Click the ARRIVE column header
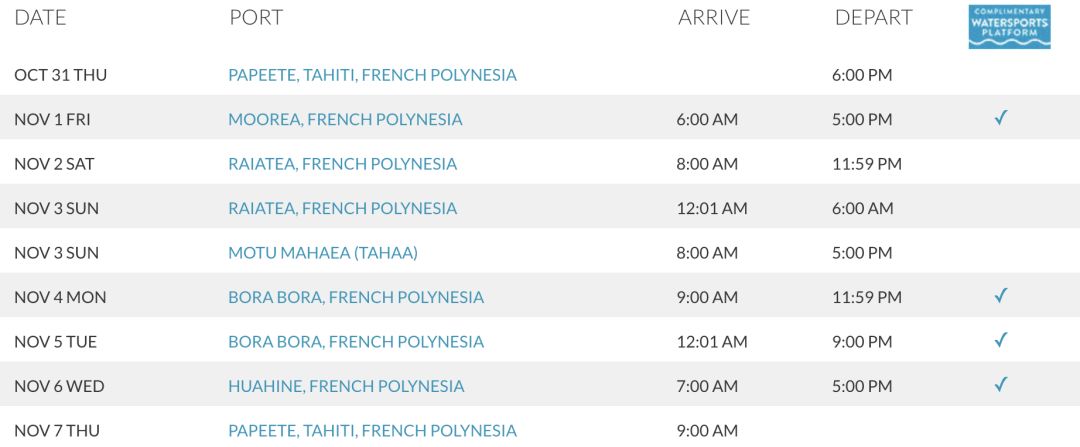1080x447 pixels. pos(714,18)
